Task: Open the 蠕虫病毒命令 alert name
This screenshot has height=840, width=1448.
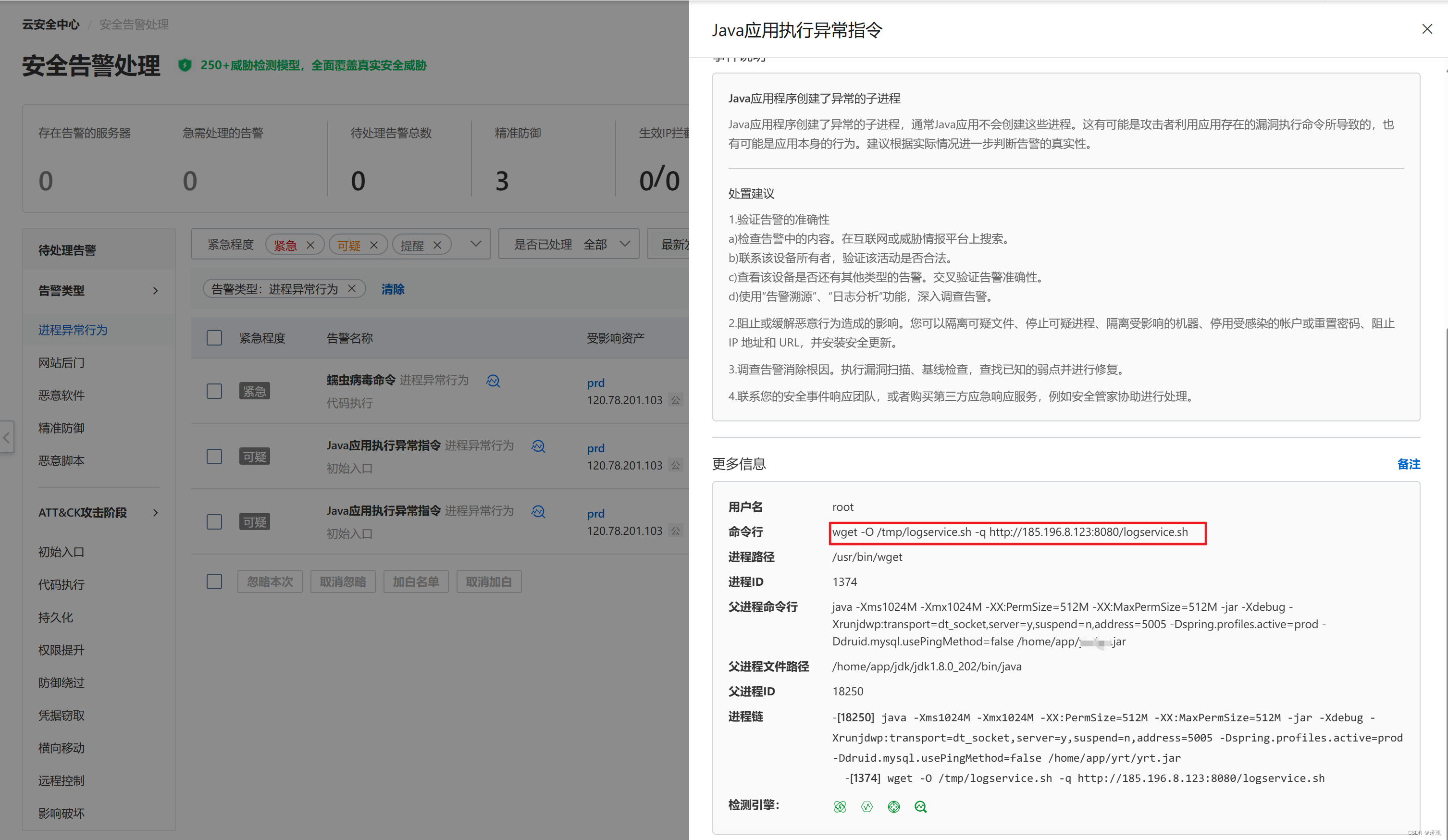Action: click(x=361, y=380)
